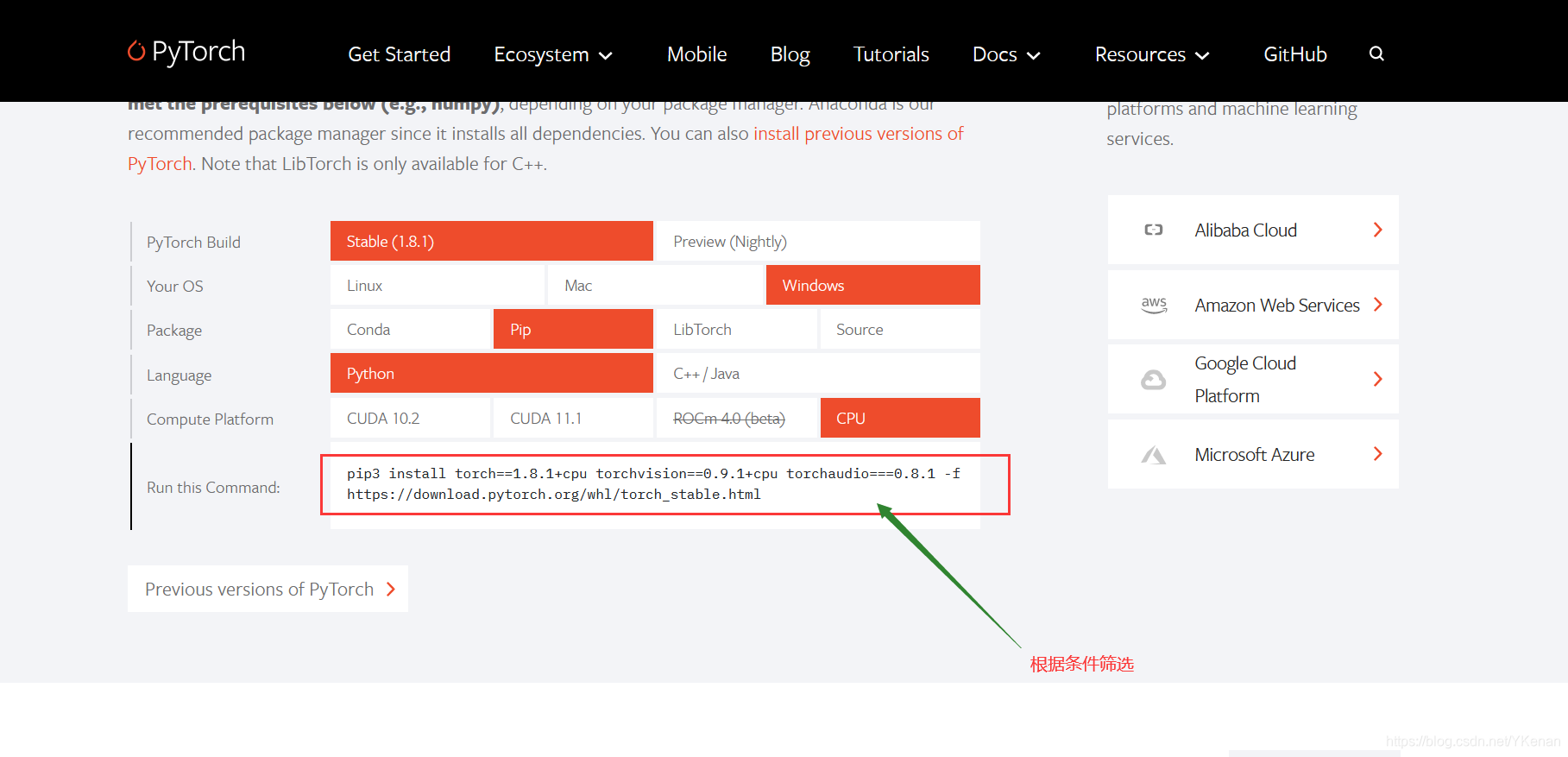Choose Windows as your OS
The image size is (1568, 757).
[873, 285]
